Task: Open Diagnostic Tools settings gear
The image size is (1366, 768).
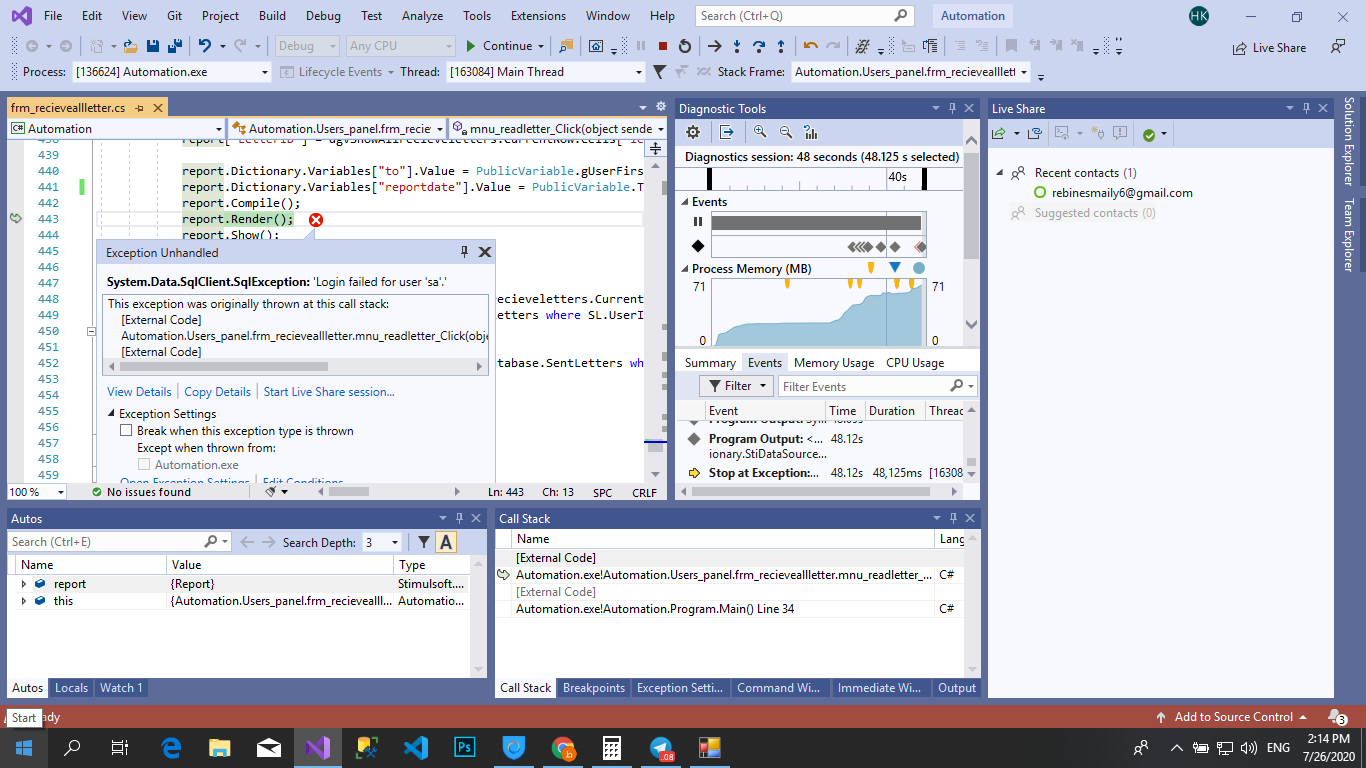Action: coord(692,132)
